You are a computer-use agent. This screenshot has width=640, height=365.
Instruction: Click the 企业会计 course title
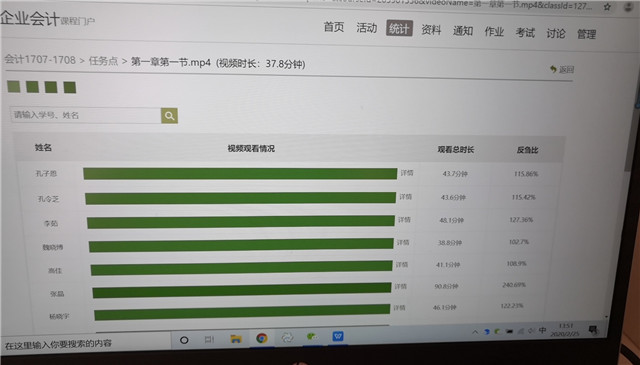click(30, 18)
